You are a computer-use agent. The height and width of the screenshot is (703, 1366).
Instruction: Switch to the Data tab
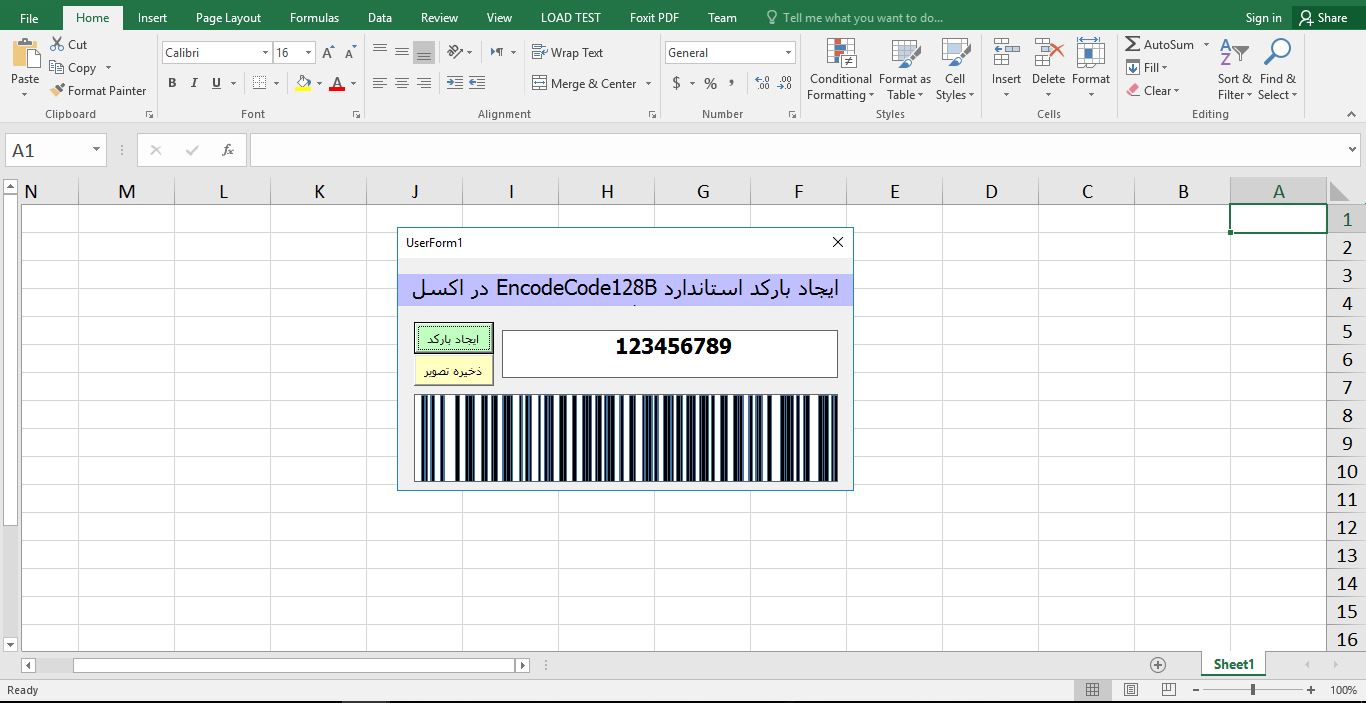380,17
